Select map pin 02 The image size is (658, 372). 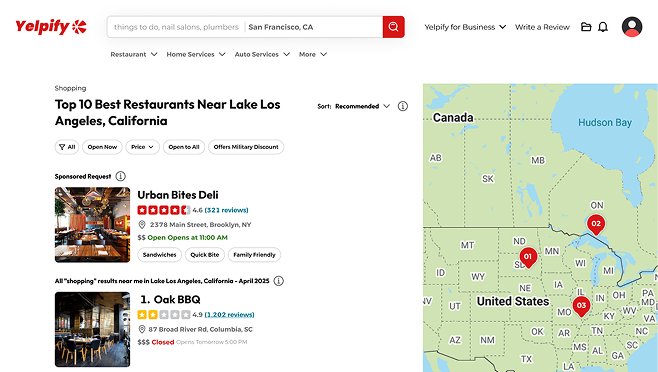pos(596,225)
